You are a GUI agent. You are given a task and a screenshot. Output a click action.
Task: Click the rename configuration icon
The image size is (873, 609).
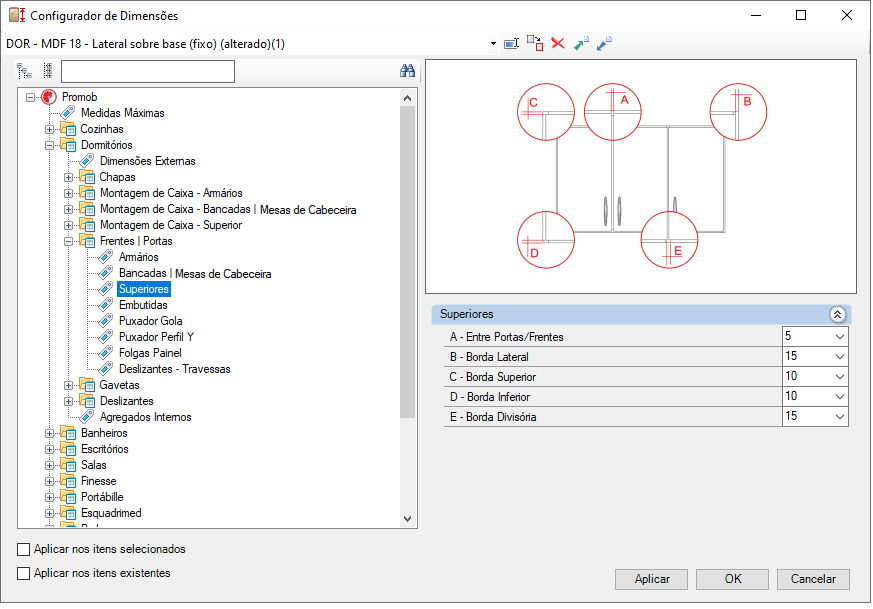point(511,43)
